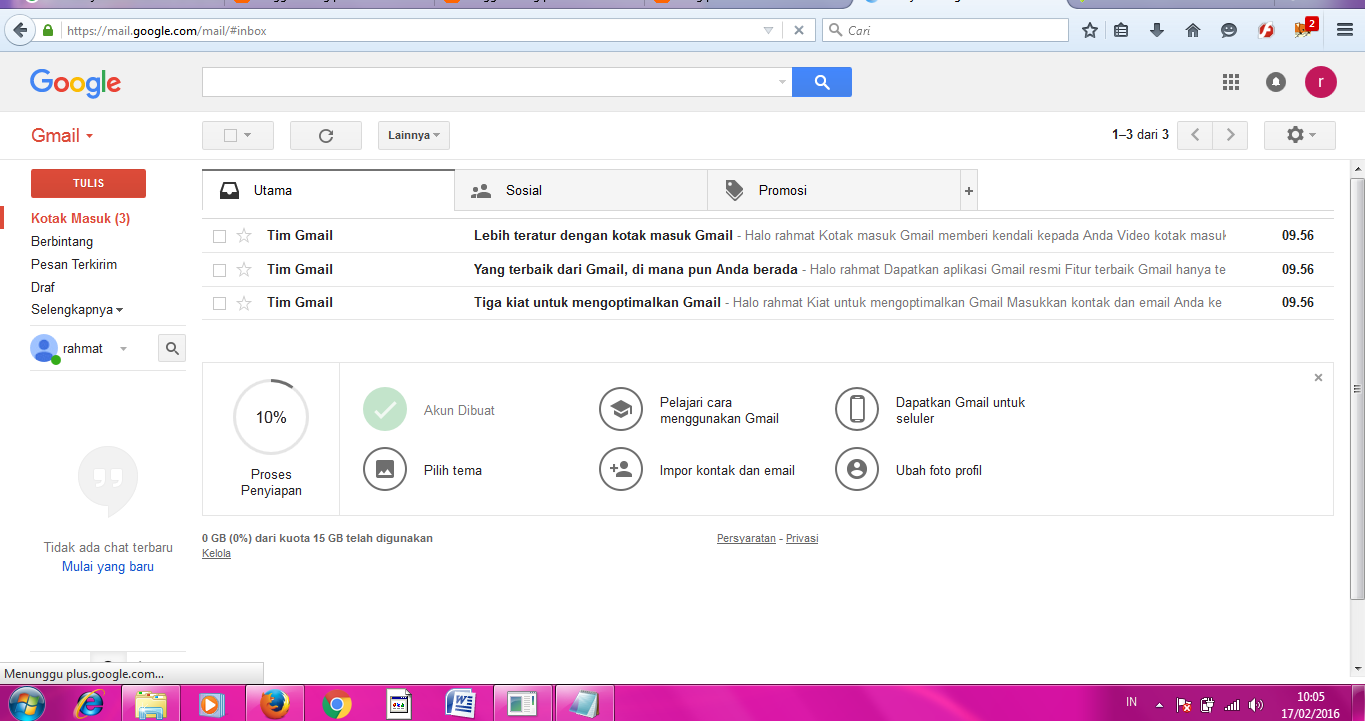Open the account avatar 'r'
Screen dimensions: 1365x721
pos(1321,82)
